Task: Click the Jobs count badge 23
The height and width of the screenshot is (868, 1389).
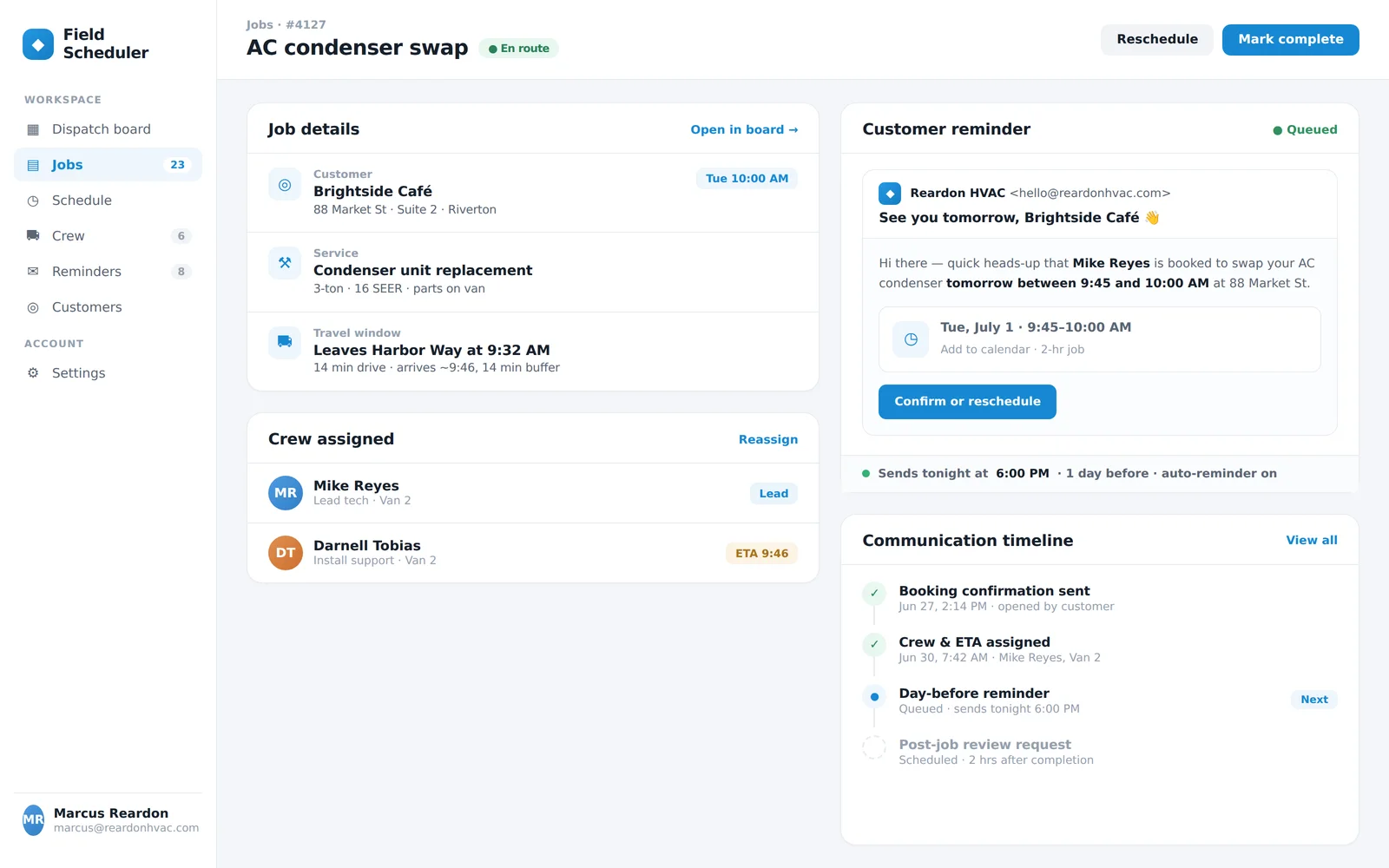Action: [177, 165]
